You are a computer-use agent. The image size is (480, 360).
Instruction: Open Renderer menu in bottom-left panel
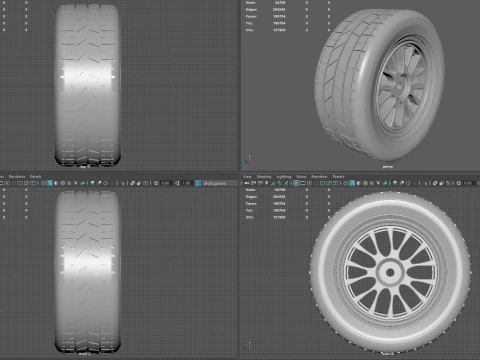pyautogui.click(x=17, y=177)
